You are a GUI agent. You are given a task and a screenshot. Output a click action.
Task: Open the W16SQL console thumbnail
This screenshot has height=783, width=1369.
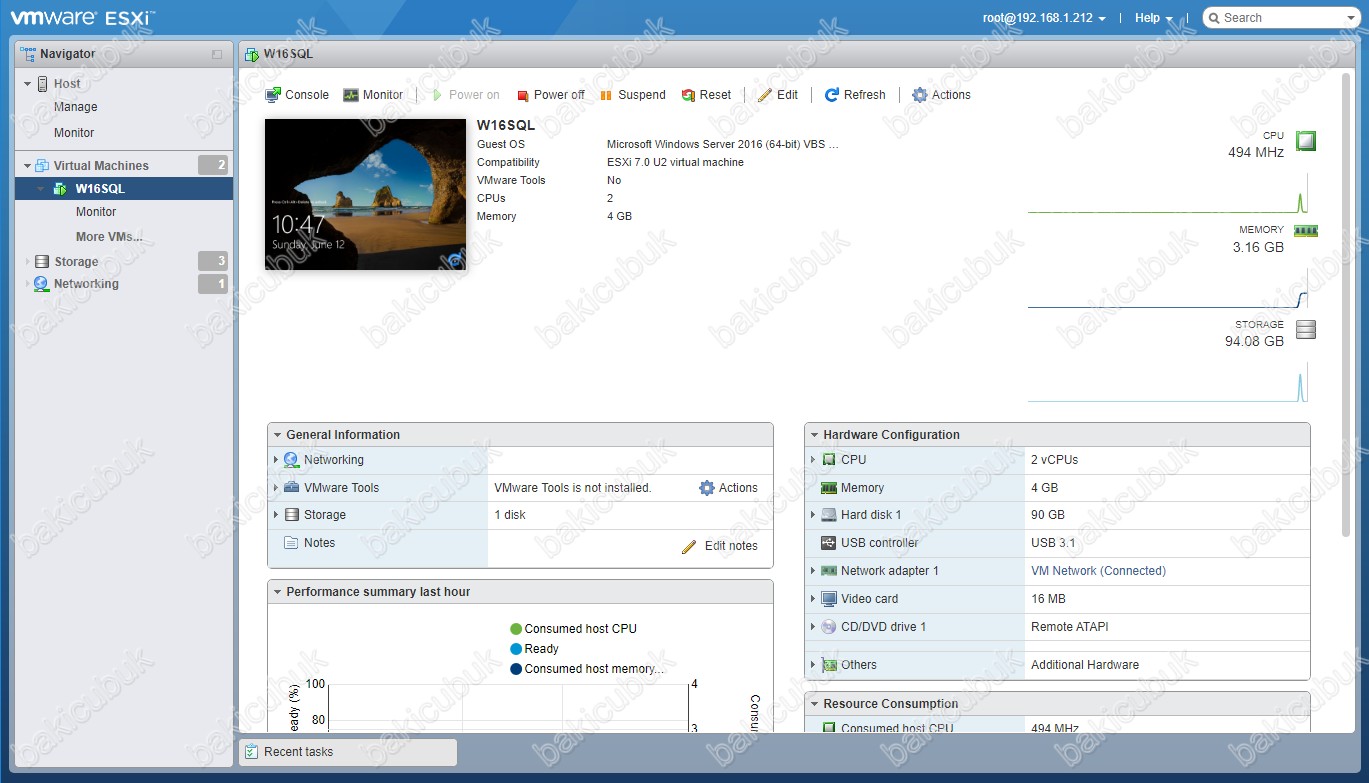365,195
